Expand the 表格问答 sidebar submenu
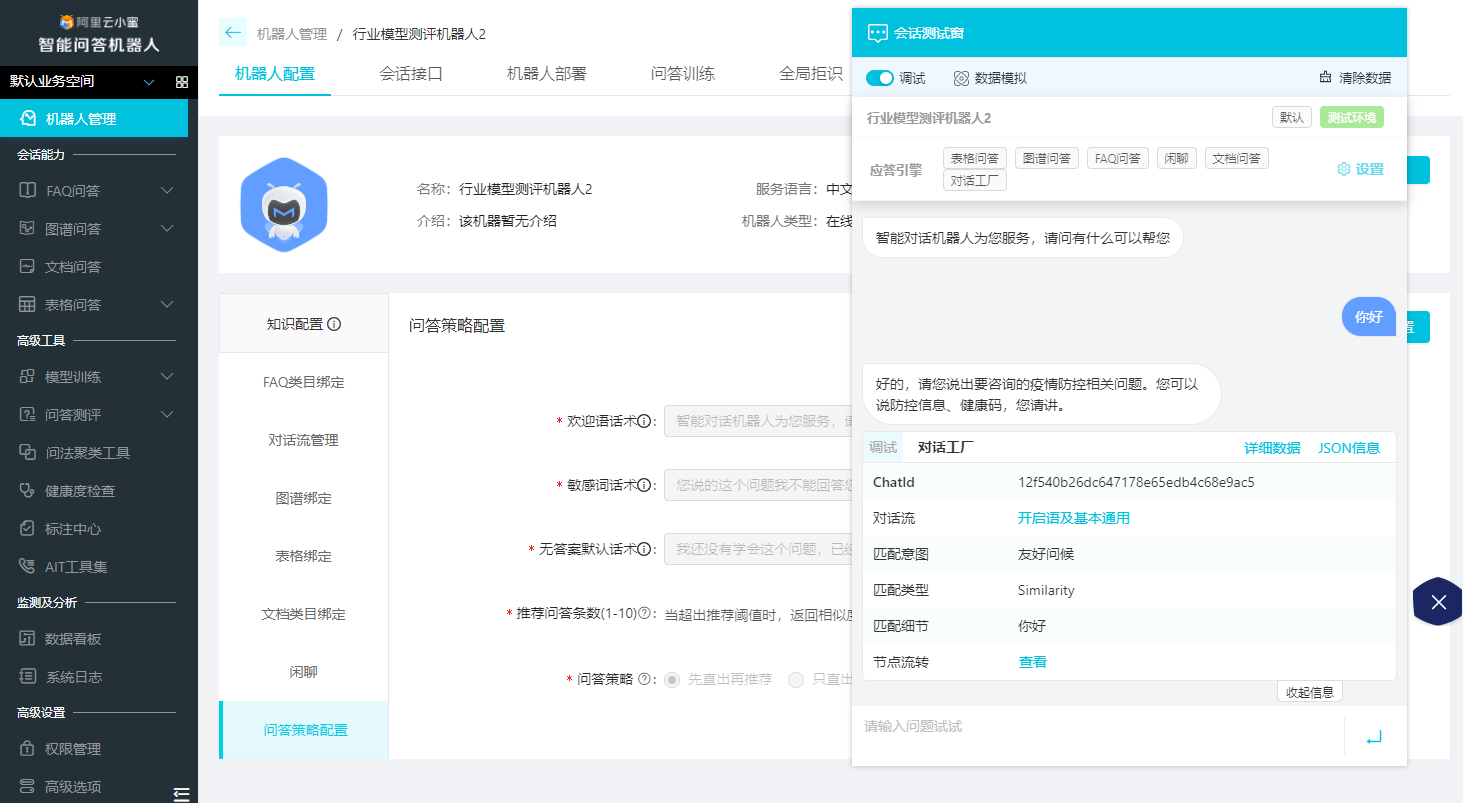1463x803 pixels. pos(167,305)
